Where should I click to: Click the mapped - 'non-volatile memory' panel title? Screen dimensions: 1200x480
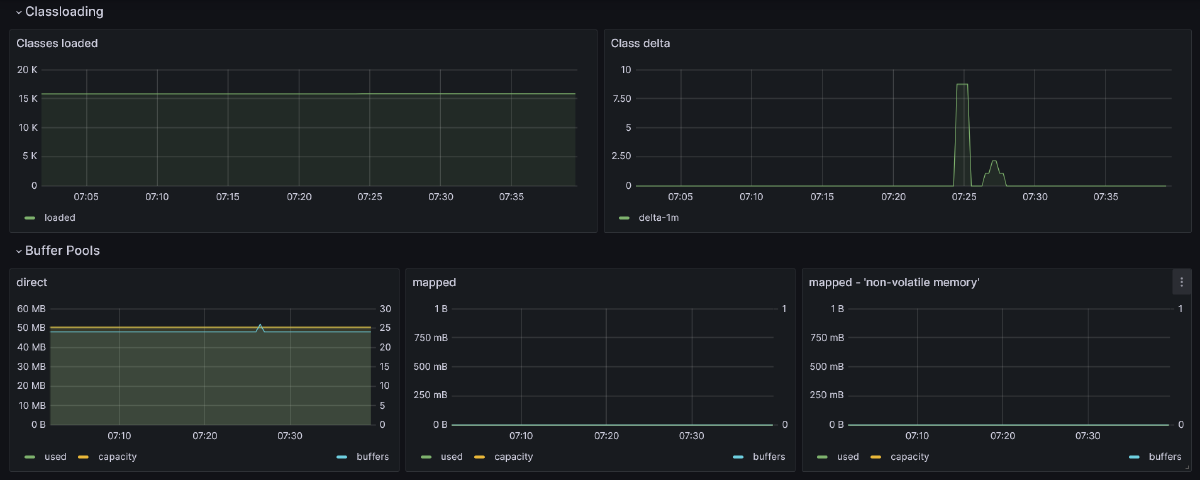click(893, 283)
